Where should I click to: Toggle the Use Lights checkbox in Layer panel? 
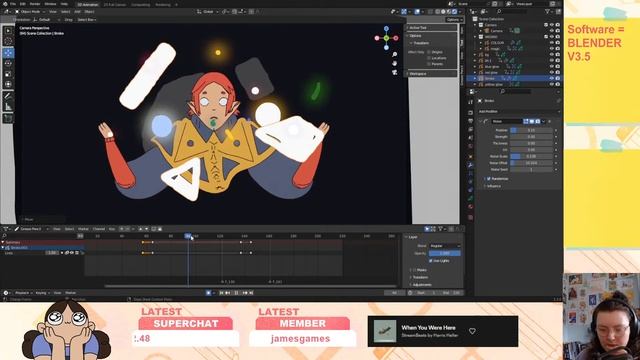pos(431,260)
